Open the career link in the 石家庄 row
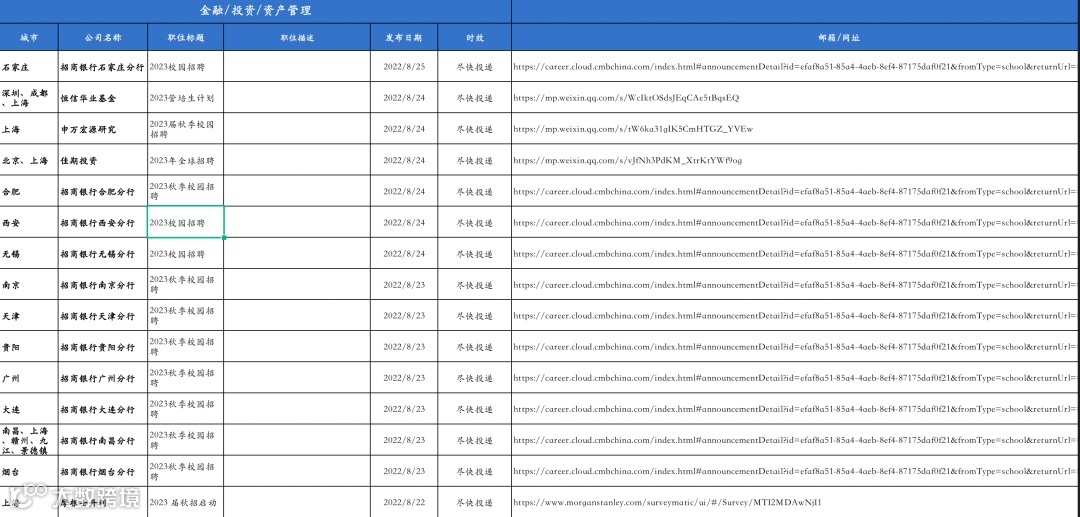 tap(796, 67)
